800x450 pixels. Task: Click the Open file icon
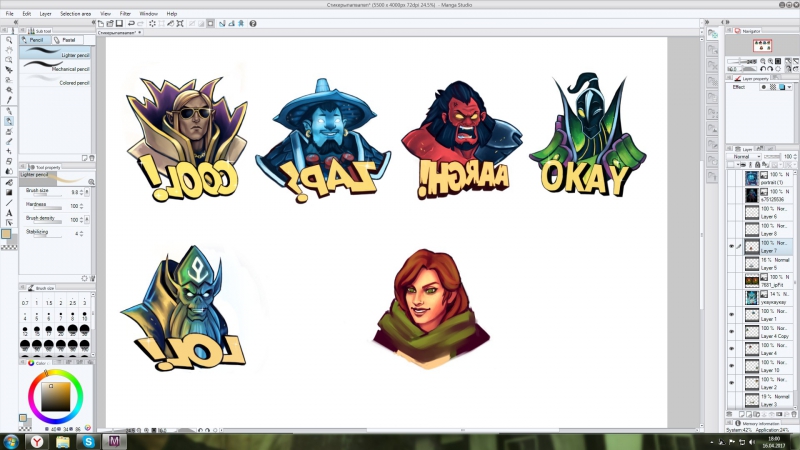tap(110, 23)
